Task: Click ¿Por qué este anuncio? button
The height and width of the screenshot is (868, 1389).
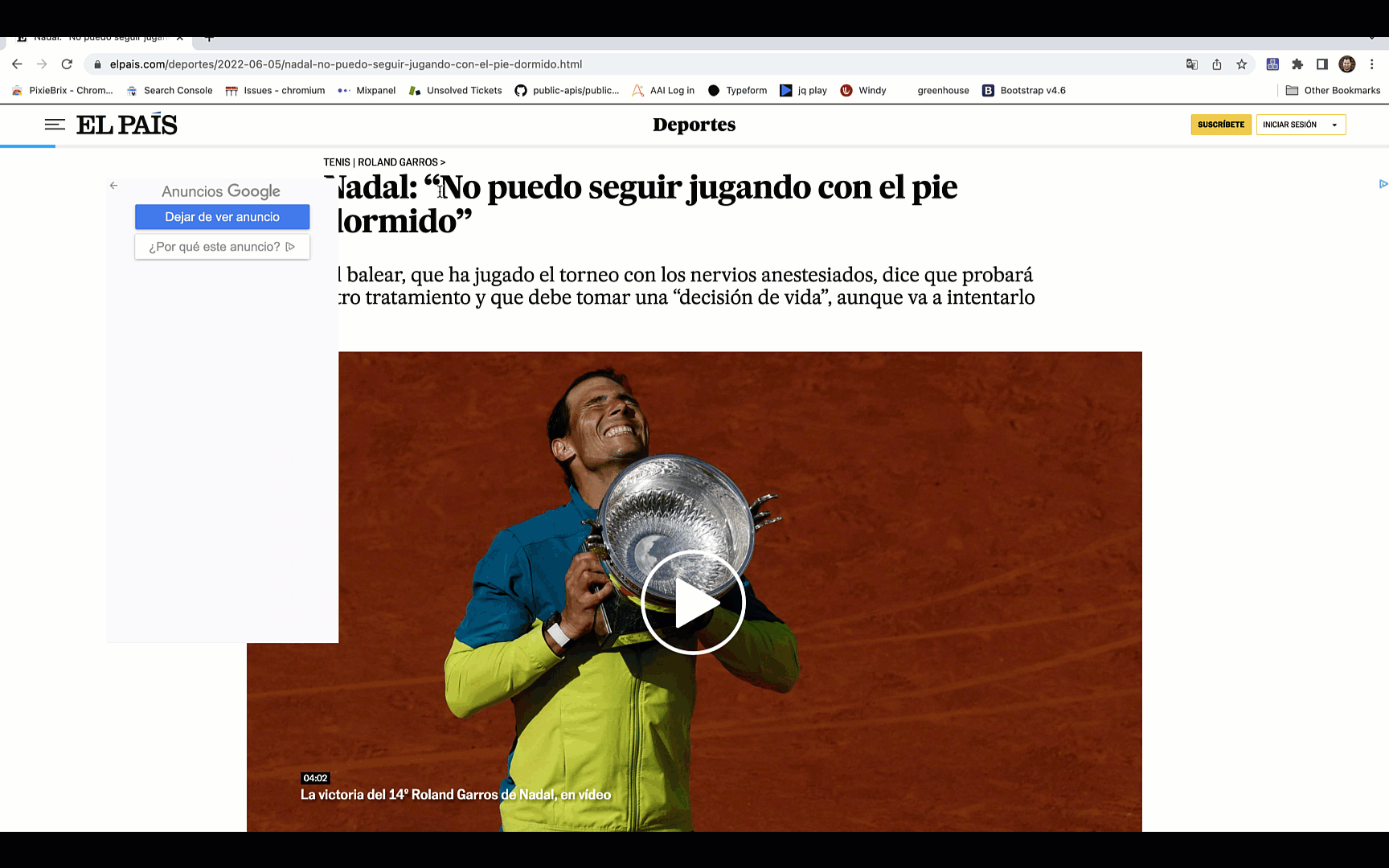Action: tap(222, 247)
